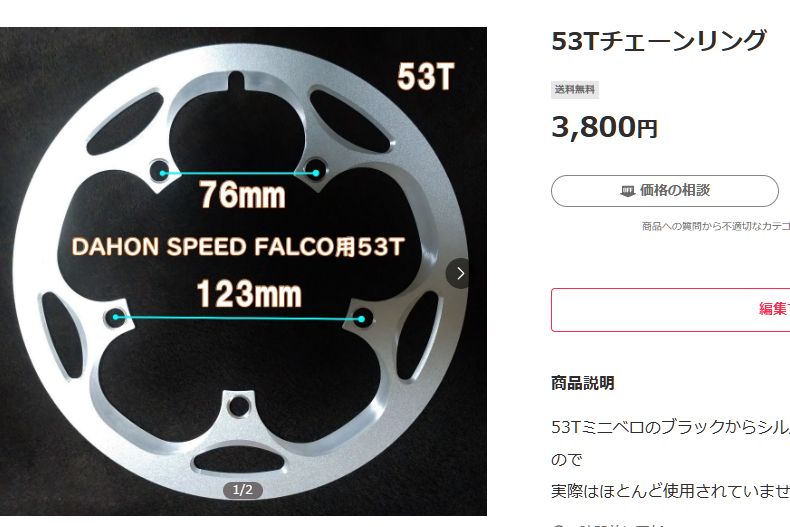Open the 価格の相談 price negotiation button
This screenshot has width=790, height=527.
(665, 191)
